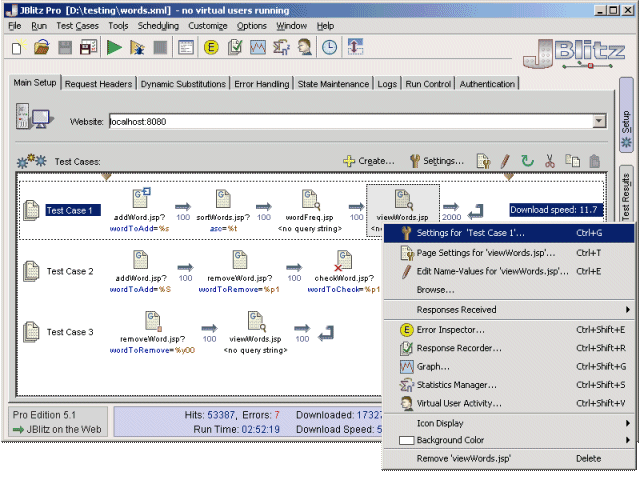Select the Test Case 1 label
The height and width of the screenshot is (480, 640).
[x=73, y=210]
